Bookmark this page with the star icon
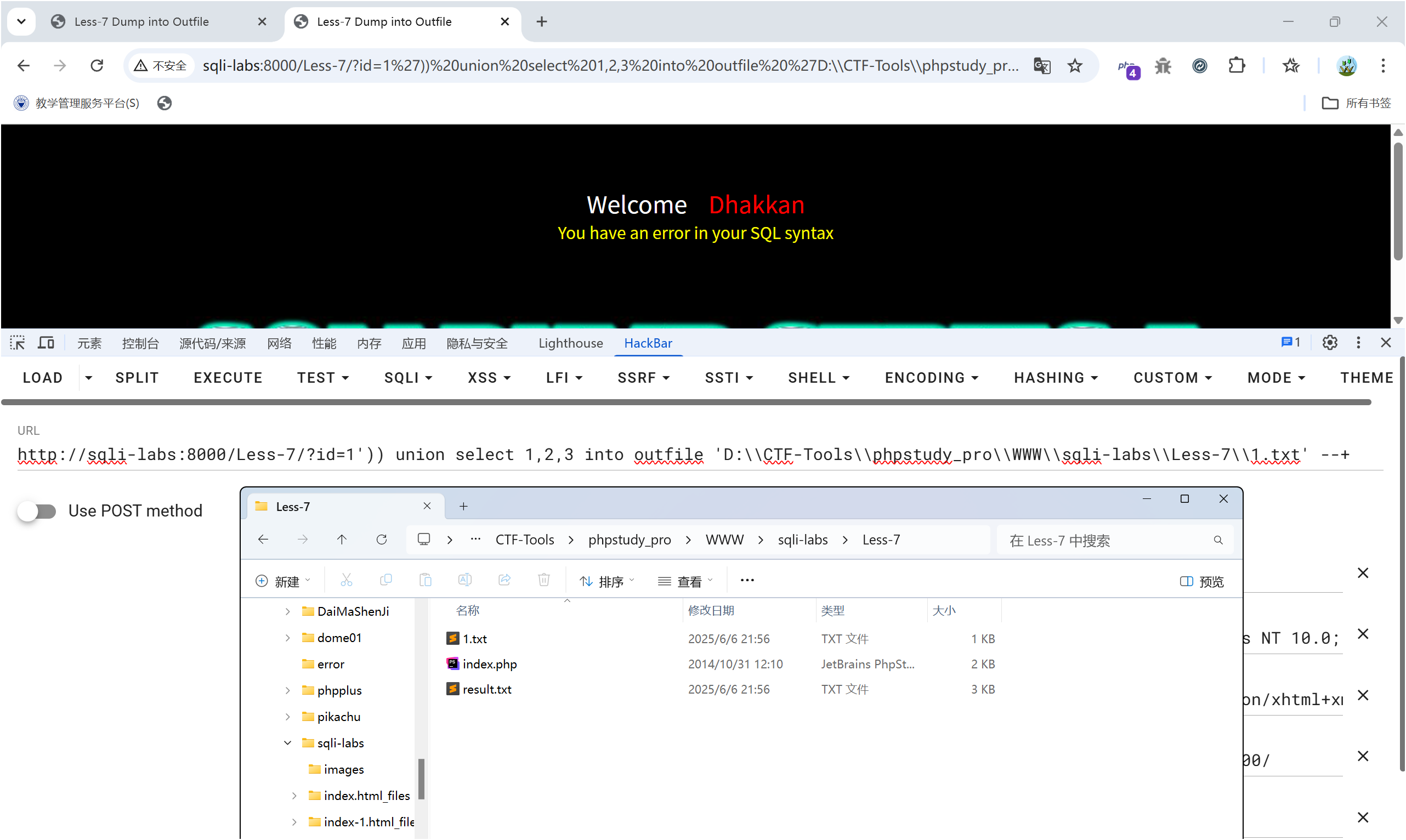 1074,66
